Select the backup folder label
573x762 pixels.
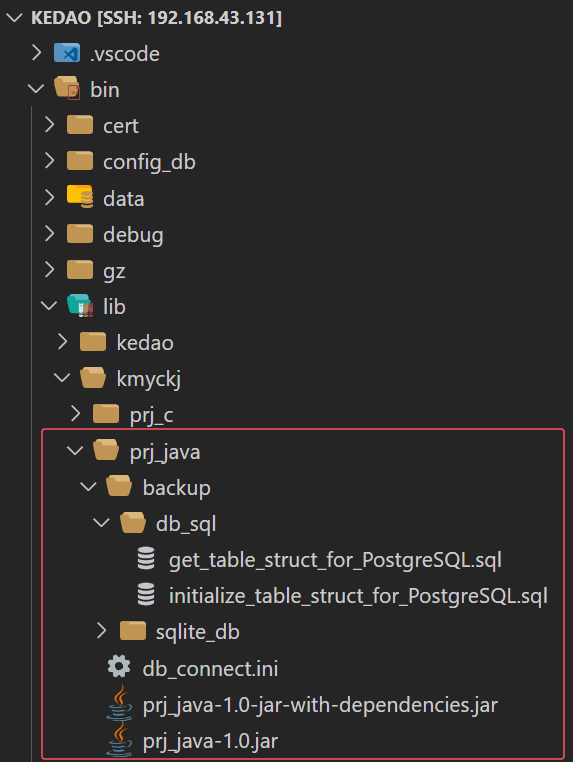coord(176,487)
